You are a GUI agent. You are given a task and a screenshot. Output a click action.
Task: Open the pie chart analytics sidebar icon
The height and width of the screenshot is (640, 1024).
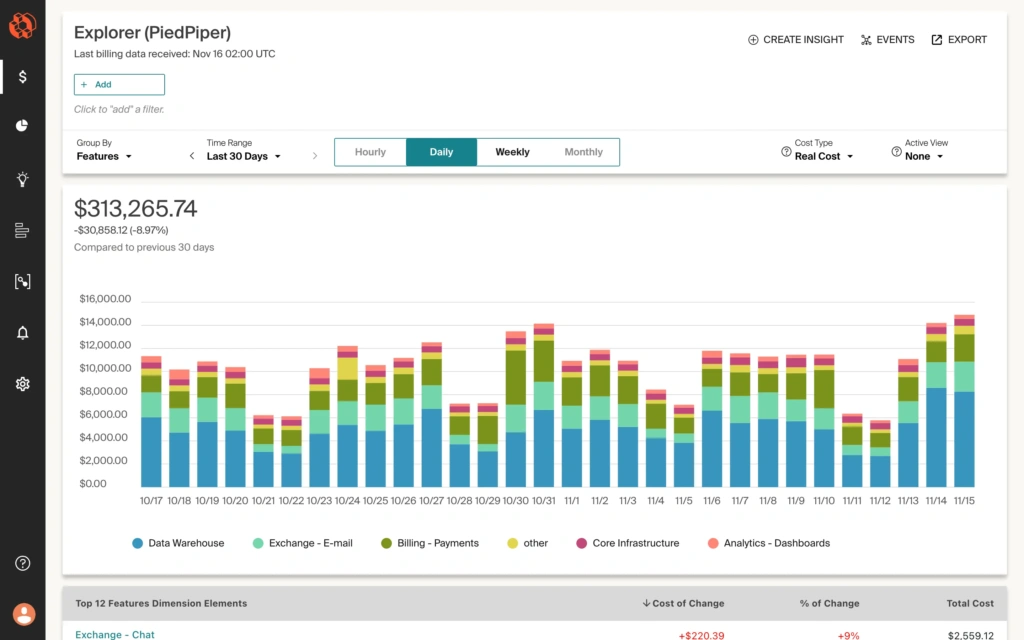click(22, 125)
